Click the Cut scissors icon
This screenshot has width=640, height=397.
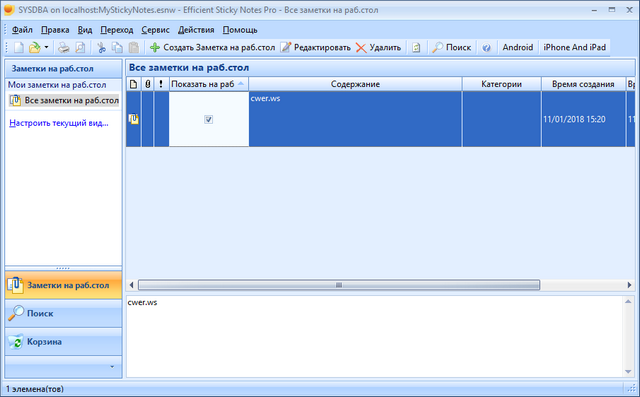coord(101,48)
